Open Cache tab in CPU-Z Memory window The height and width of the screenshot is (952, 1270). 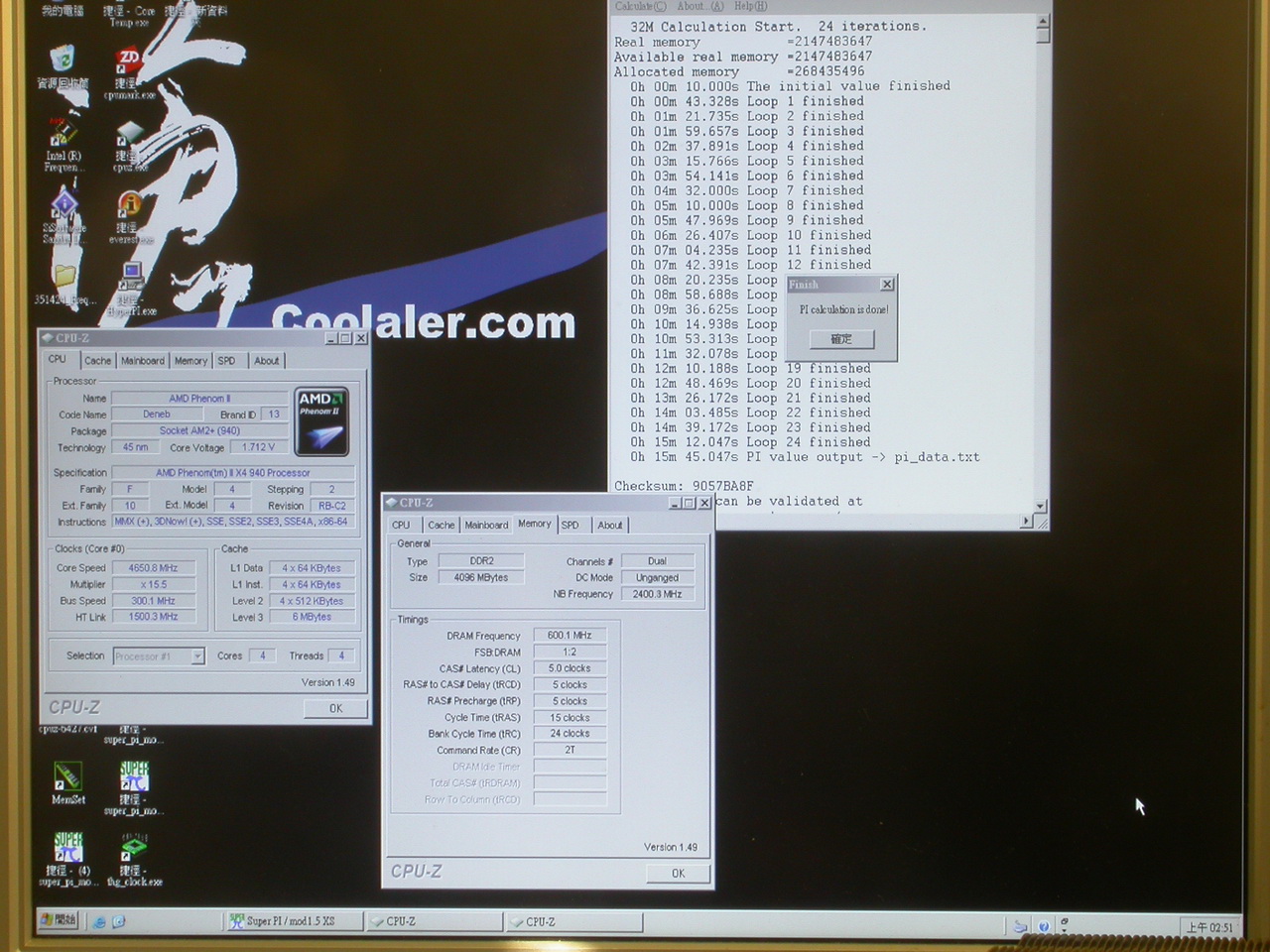[x=442, y=526]
